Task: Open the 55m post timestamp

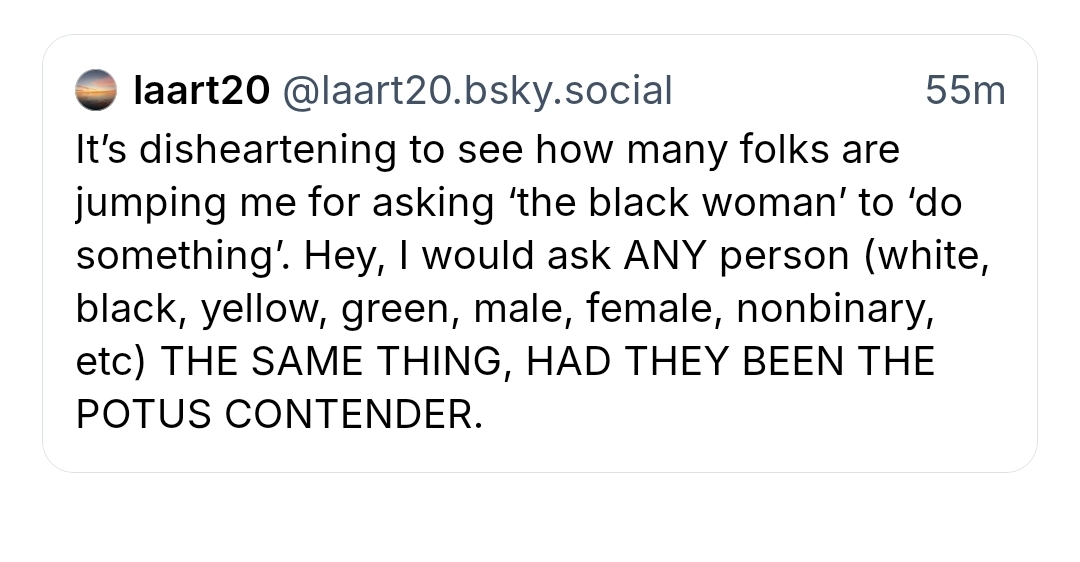Action: (x=965, y=91)
